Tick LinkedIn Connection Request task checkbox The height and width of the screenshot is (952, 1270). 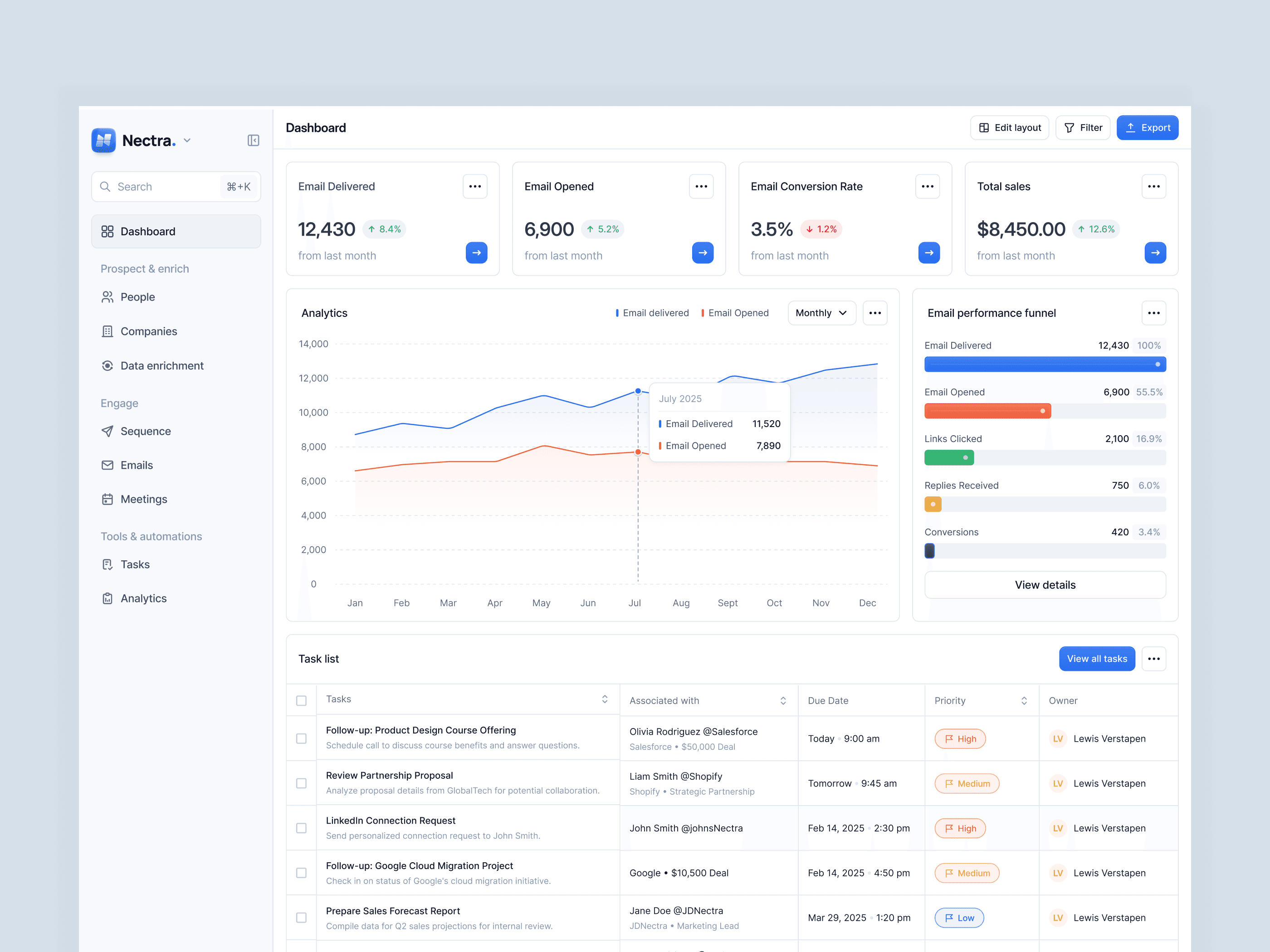point(302,828)
